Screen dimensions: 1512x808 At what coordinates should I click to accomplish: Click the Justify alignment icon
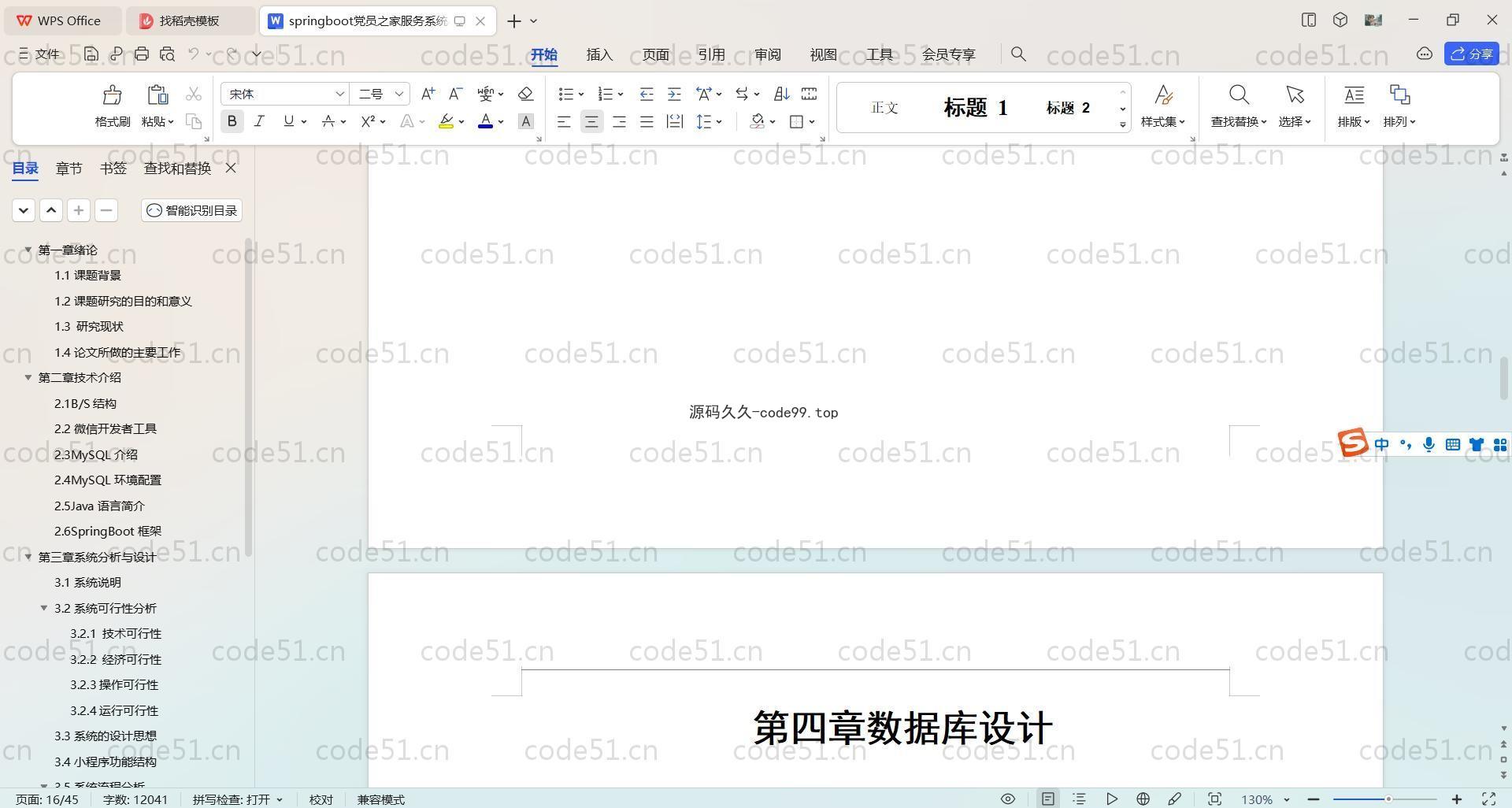pos(647,121)
